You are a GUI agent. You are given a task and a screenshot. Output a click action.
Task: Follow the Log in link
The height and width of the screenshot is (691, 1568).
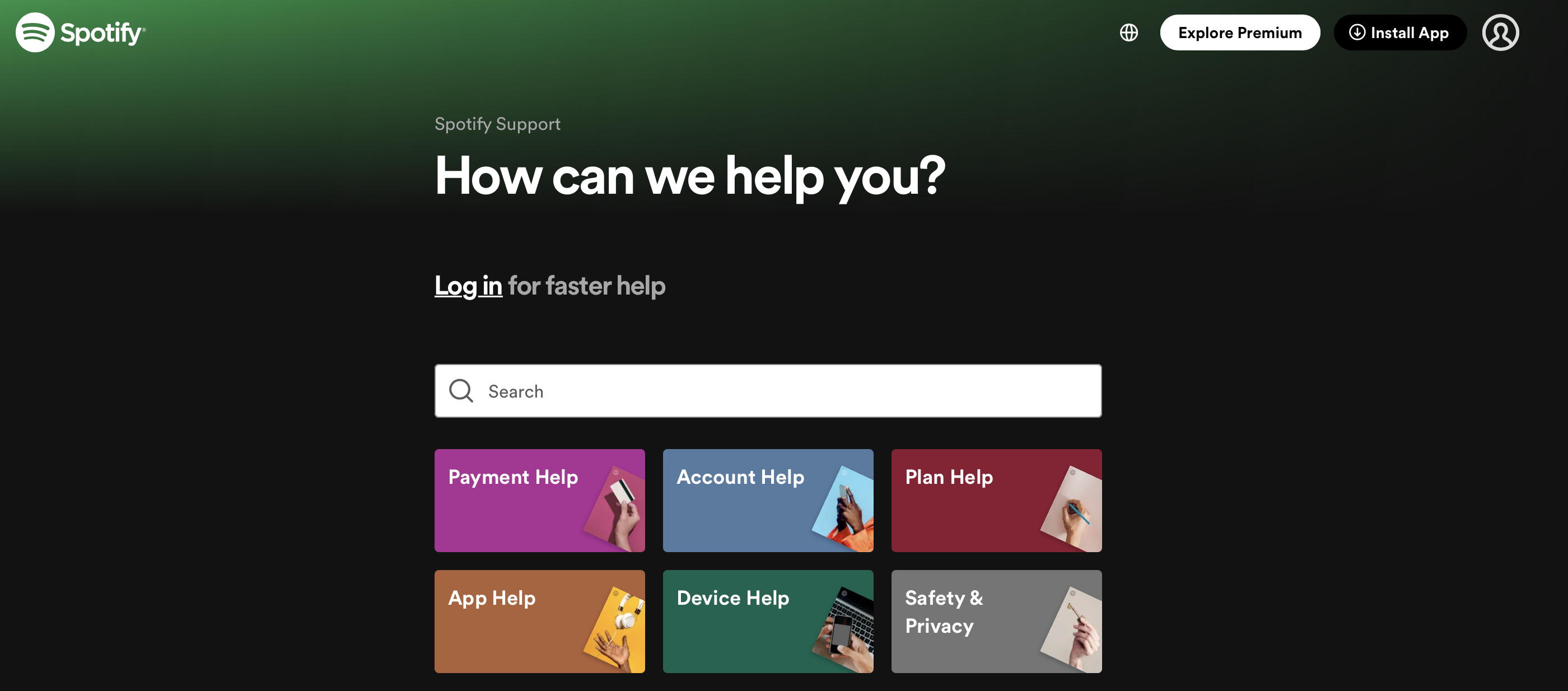click(x=468, y=286)
